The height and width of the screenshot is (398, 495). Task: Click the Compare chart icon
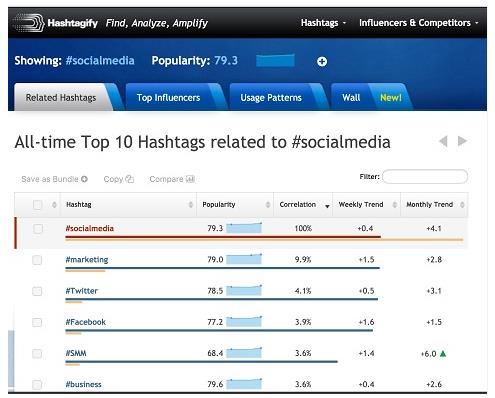click(x=190, y=179)
